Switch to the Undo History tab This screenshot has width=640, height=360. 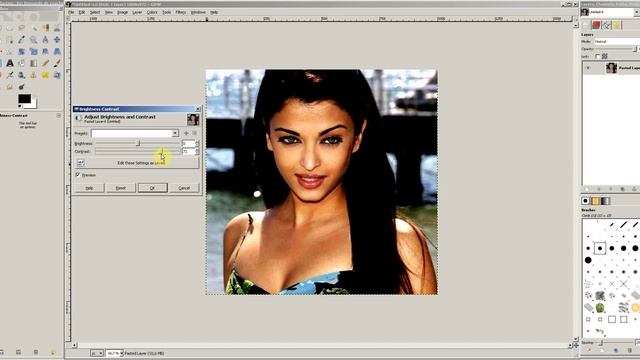click(x=617, y=25)
